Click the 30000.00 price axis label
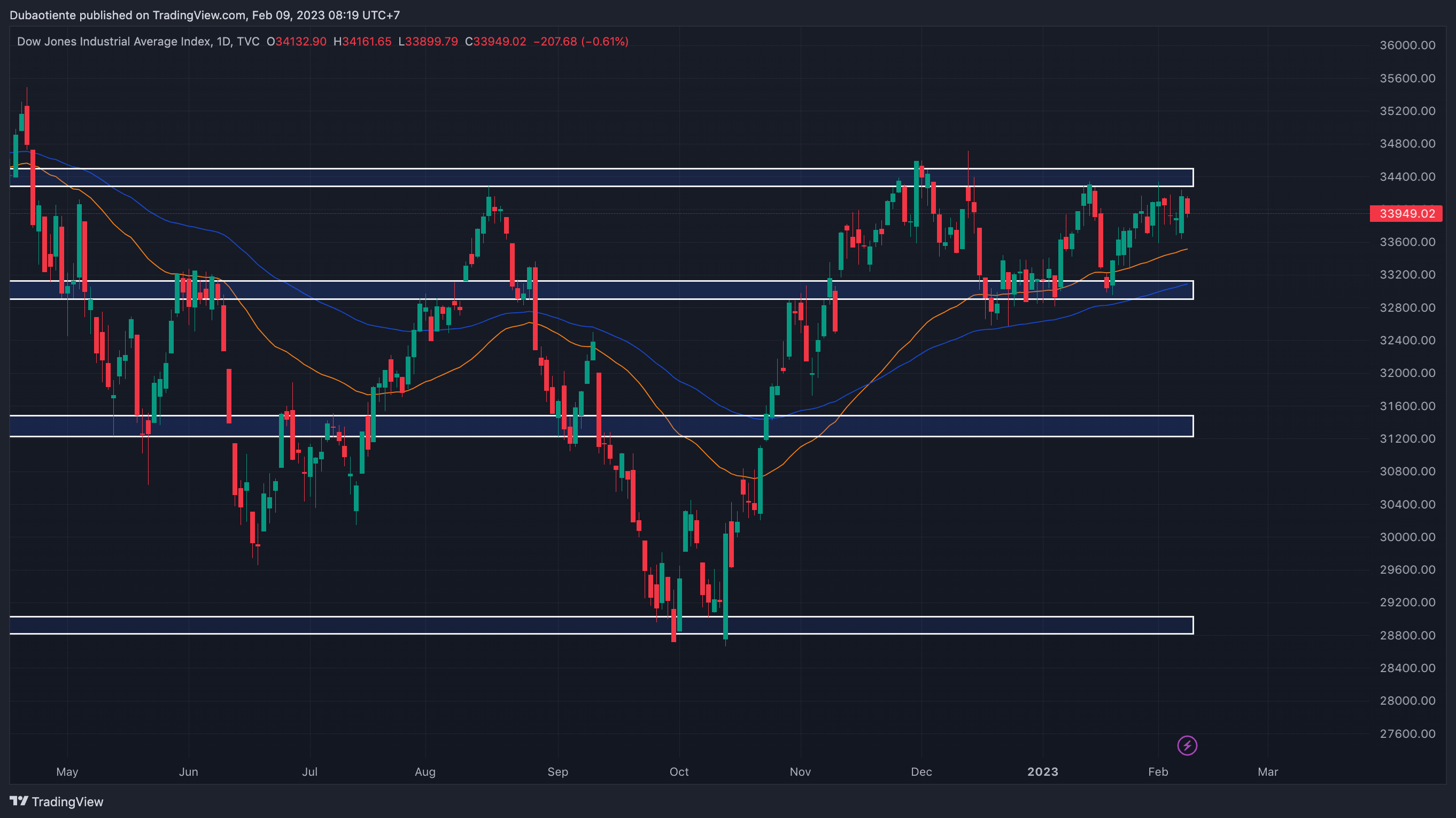The height and width of the screenshot is (818, 1456). coord(1407,537)
